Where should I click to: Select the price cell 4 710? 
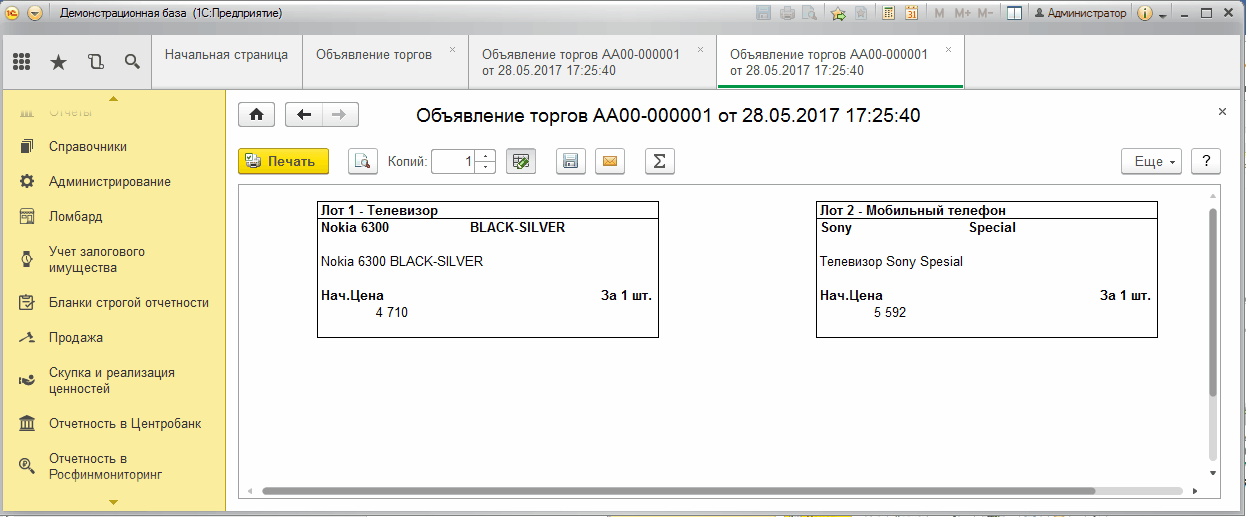[391, 312]
